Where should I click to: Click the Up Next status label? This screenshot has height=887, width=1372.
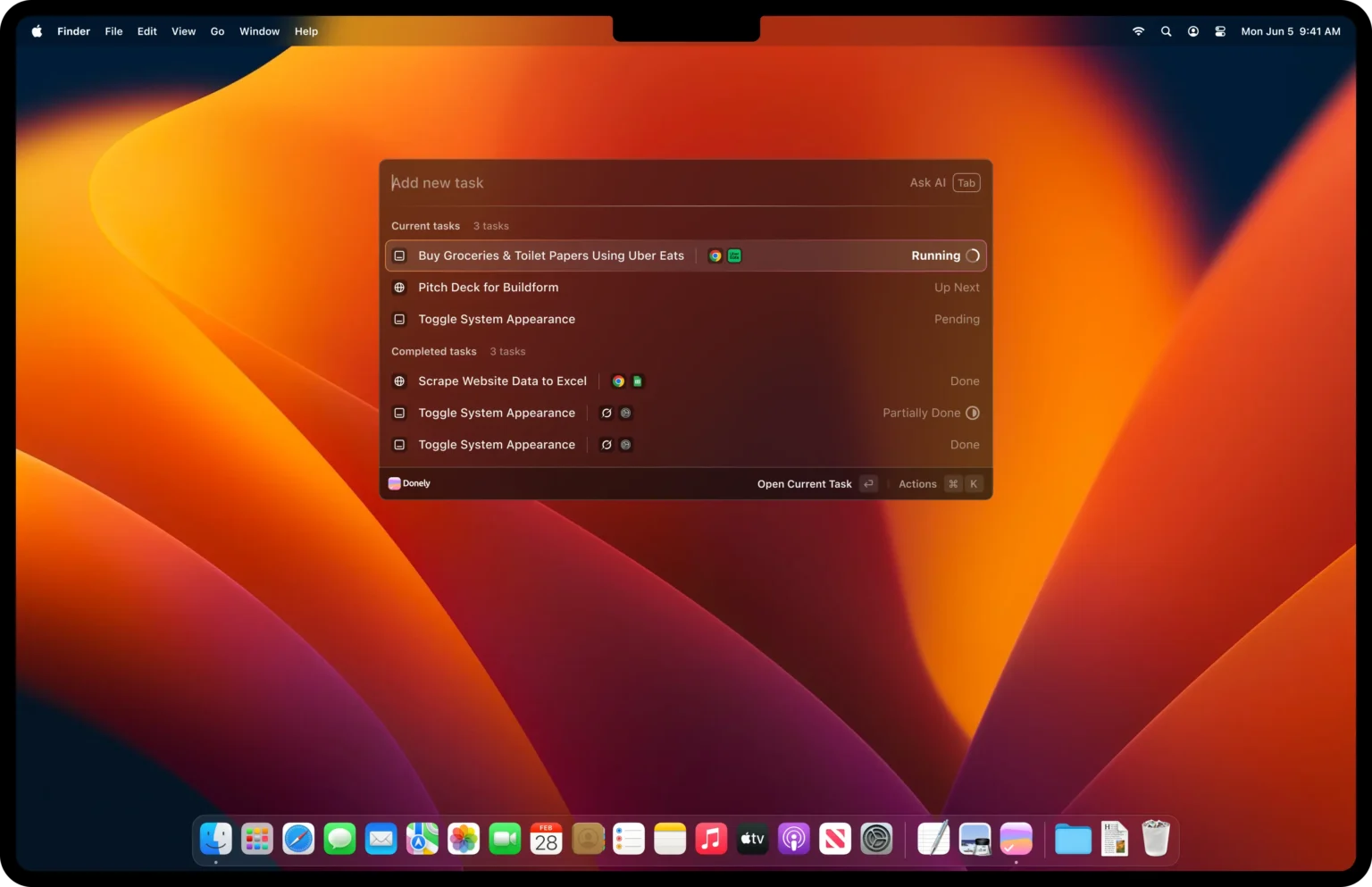[957, 288]
